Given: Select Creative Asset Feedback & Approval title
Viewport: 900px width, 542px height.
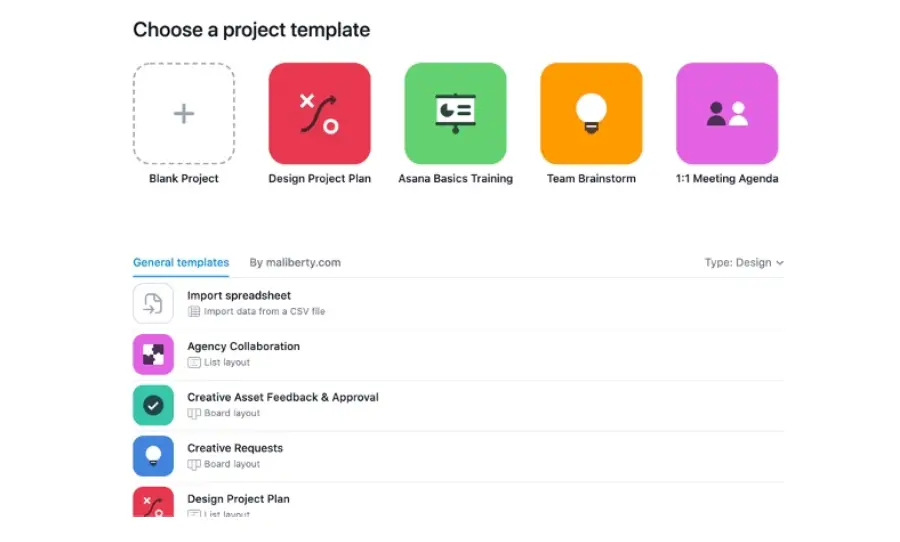Looking at the screenshot, I should pyautogui.click(x=282, y=398).
